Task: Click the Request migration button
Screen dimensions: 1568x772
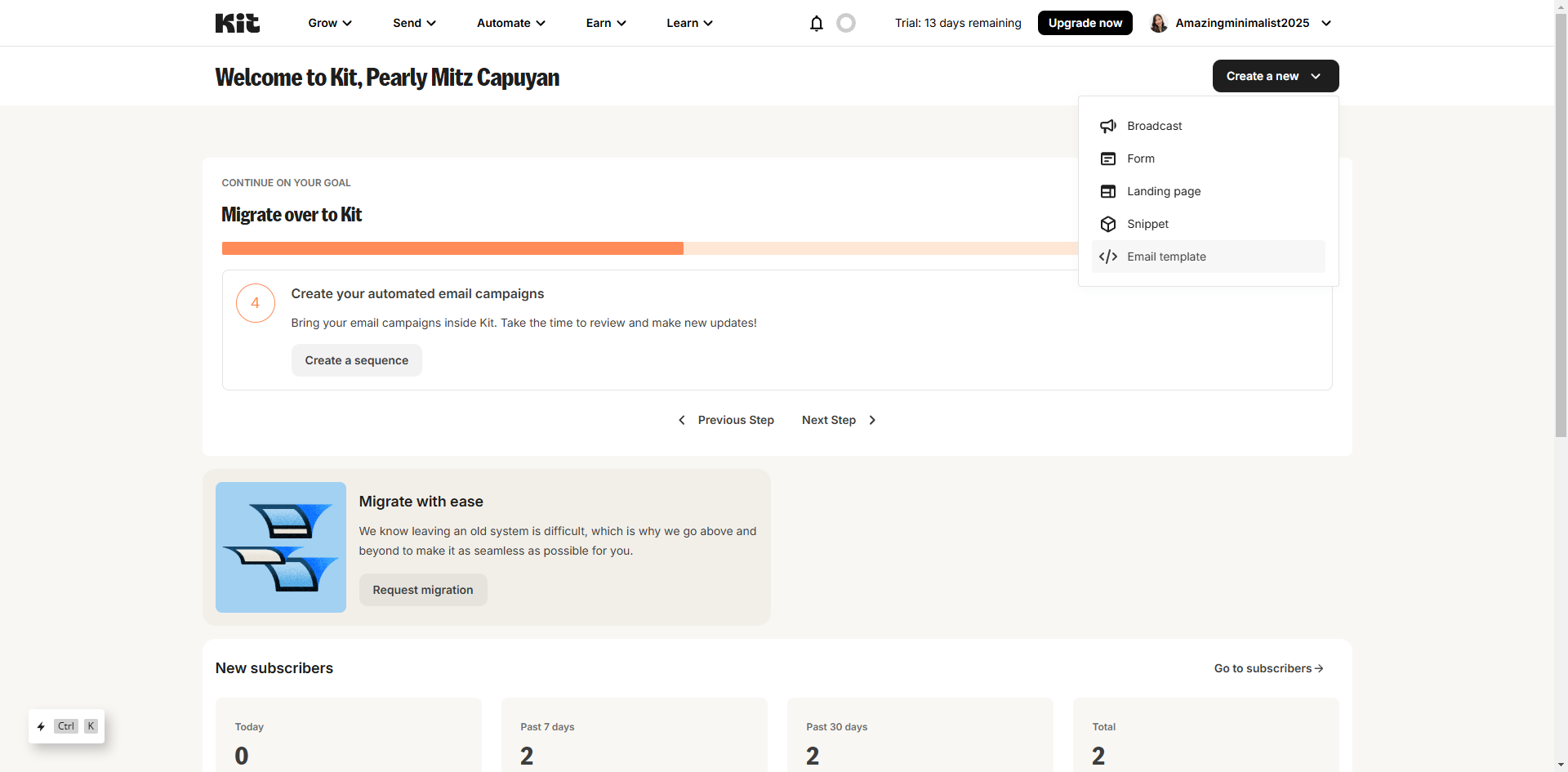Action: tap(423, 590)
